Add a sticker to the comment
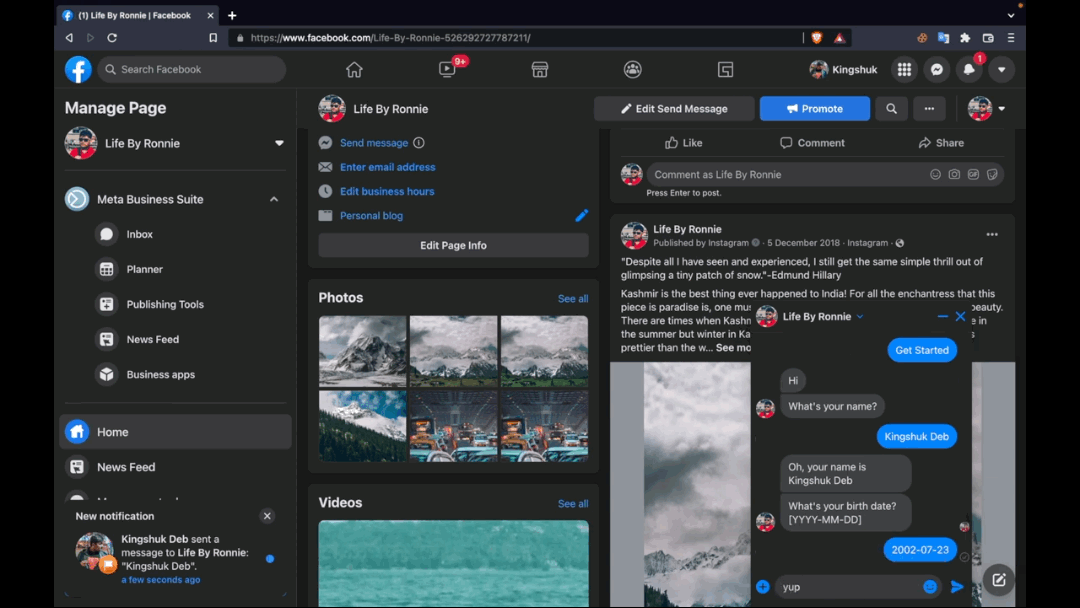This screenshot has height=608, width=1080. pyautogui.click(x=992, y=175)
